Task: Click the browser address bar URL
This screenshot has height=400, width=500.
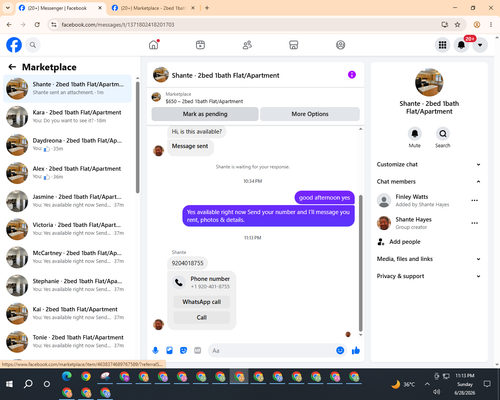Action: [118, 25]
